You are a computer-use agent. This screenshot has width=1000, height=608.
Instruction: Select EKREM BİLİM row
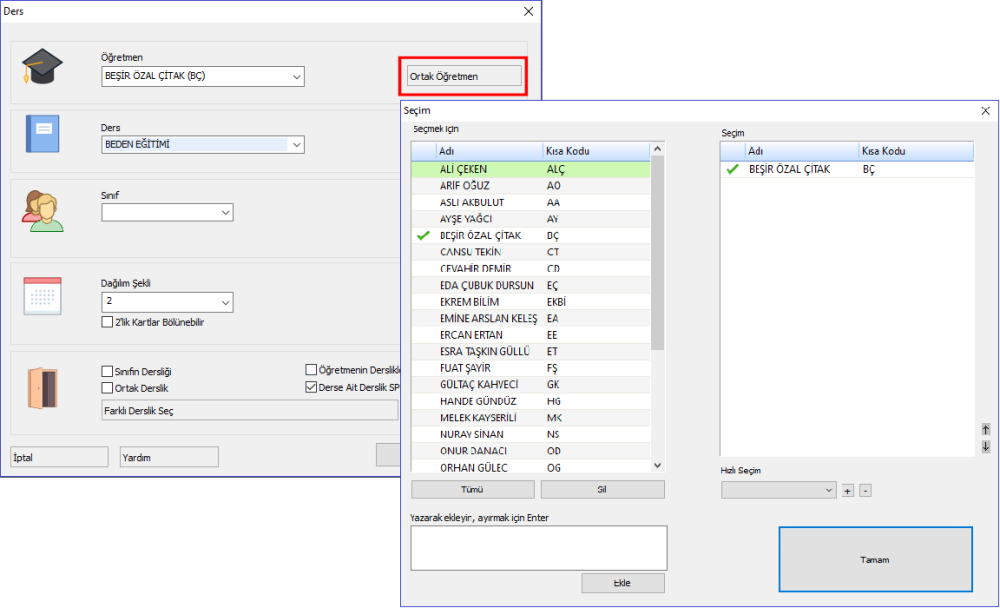pyautogui.click(x=531, y=302)
